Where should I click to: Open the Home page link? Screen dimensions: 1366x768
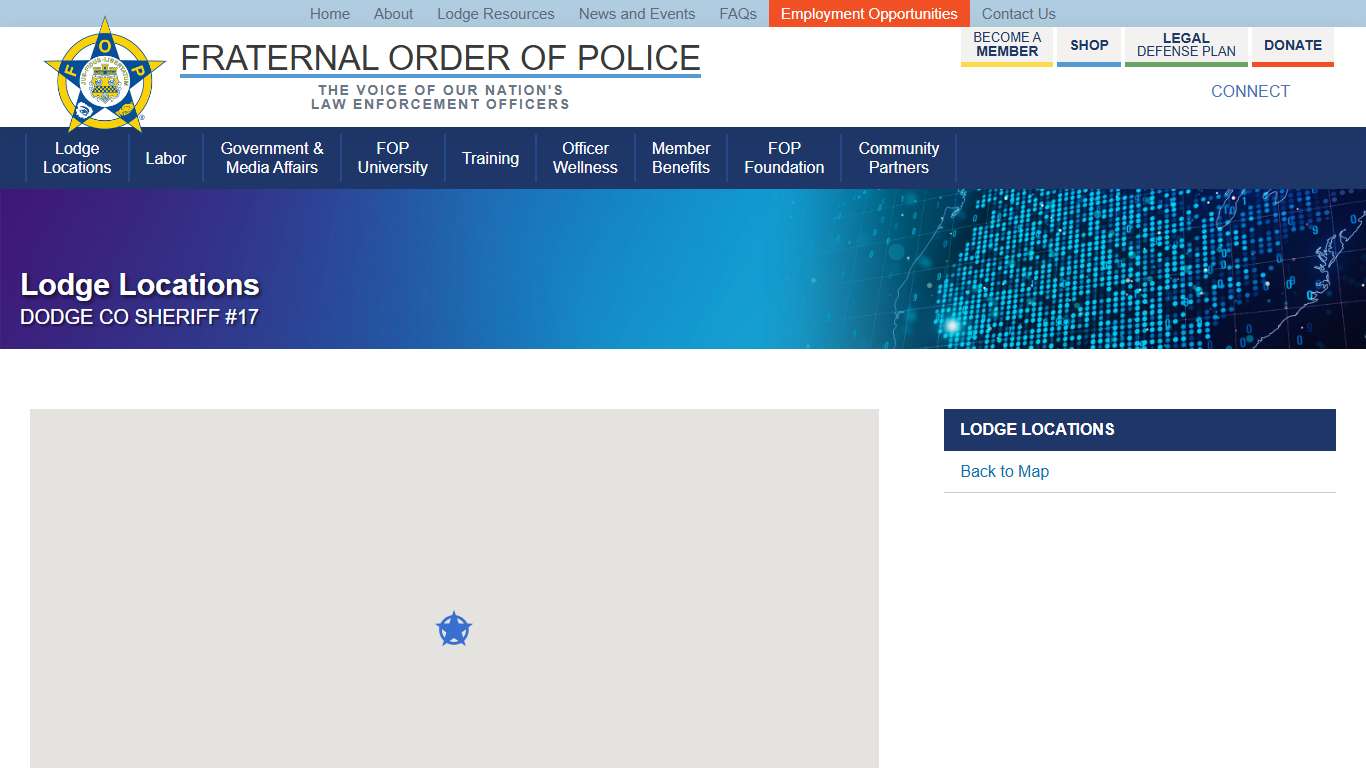[x=330, y=14]
